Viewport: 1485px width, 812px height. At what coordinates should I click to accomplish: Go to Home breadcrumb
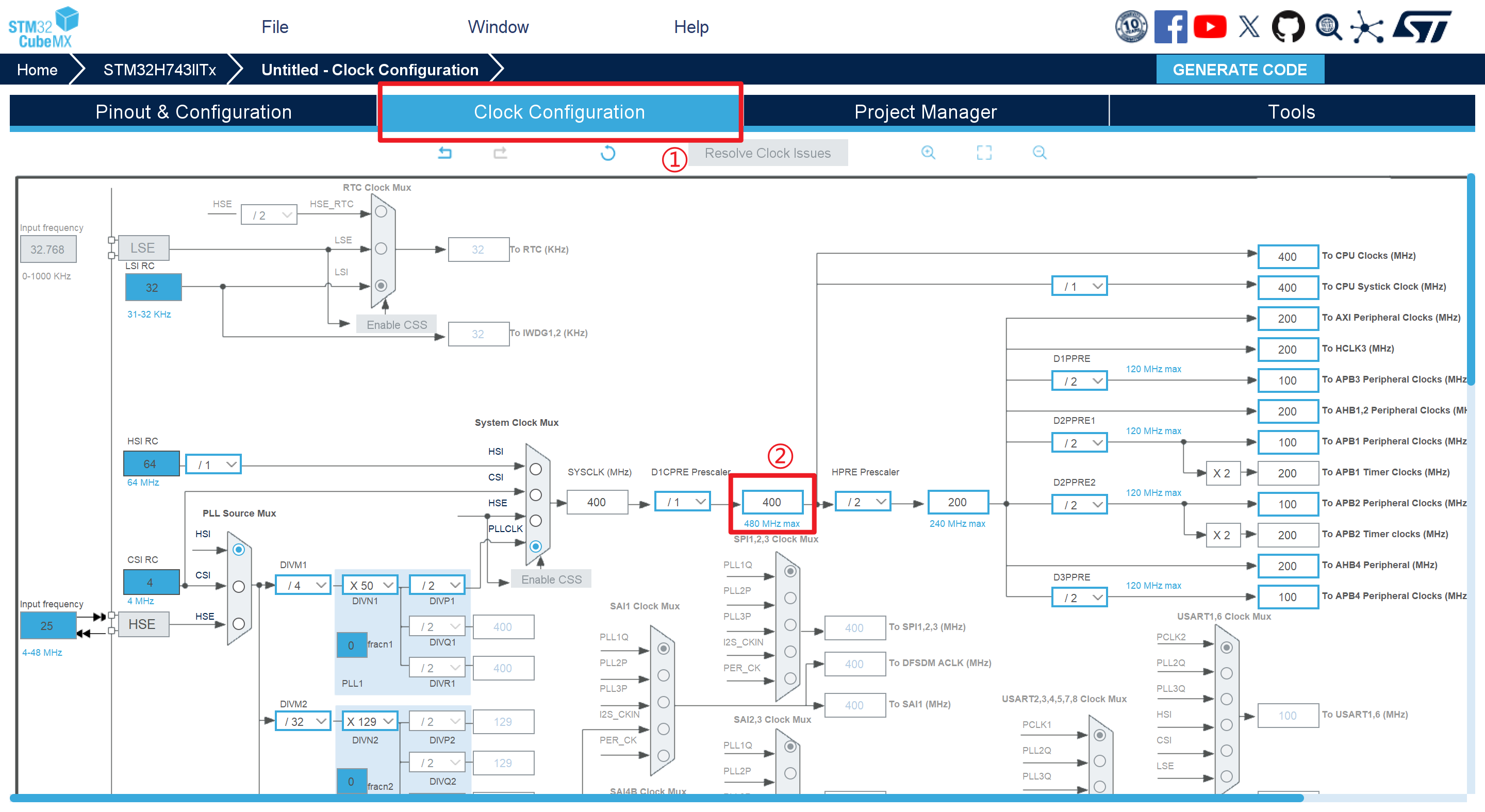pos(38,70)
